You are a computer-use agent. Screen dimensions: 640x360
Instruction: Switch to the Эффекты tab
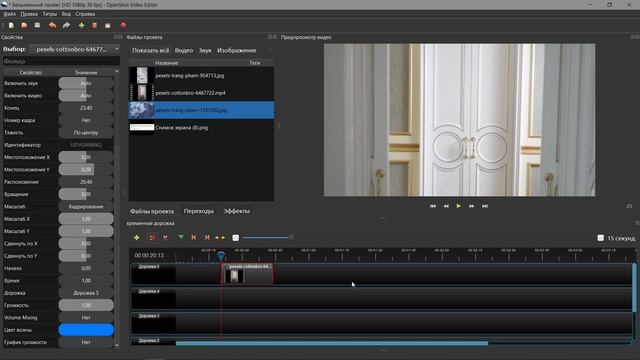coord(236,211)
